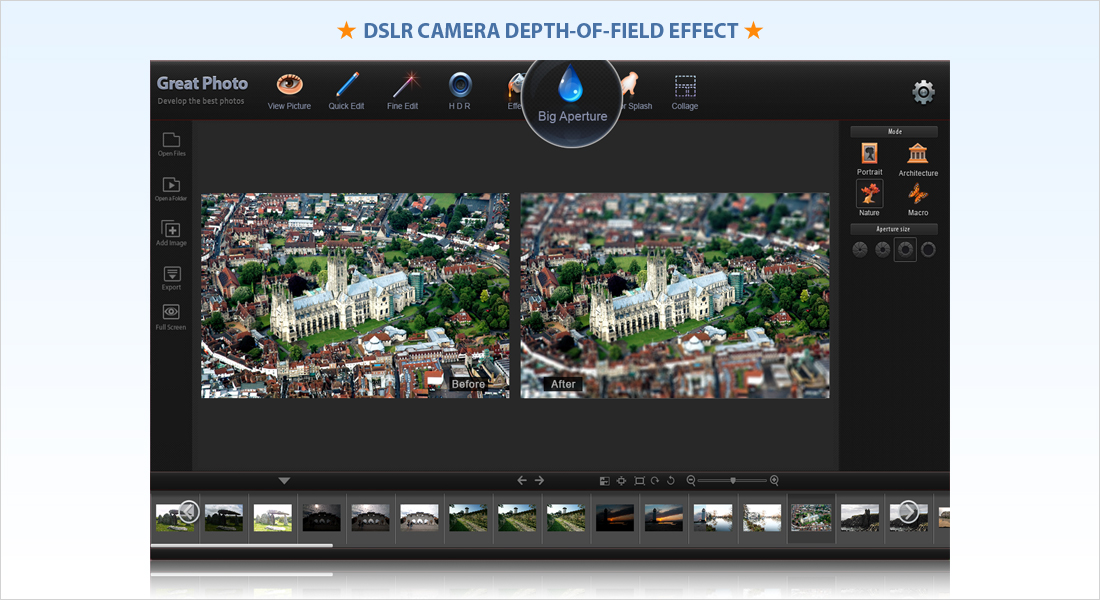
Task: Choose the Macro butterfly mode
Action: pyautogui.click(x=918, y=195)
